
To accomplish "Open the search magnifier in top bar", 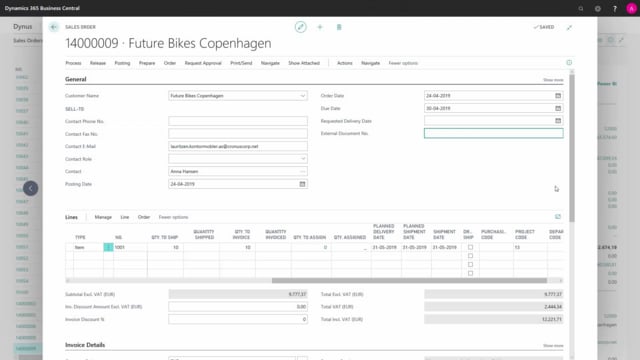I will pyautogui.click(x=580, y=8).
